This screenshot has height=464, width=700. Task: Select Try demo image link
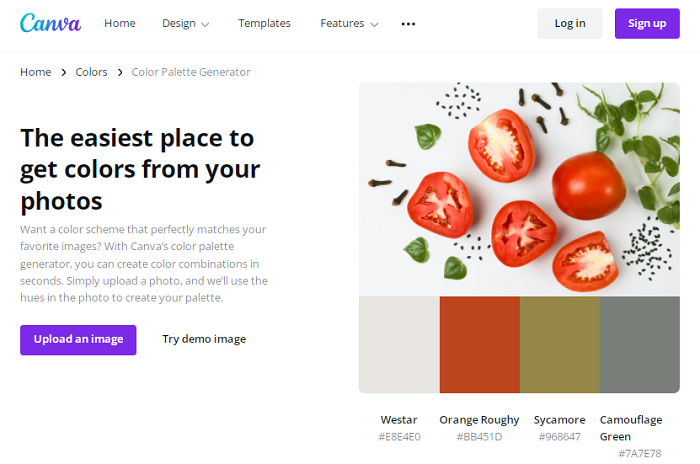pyautogui.click(x=204, y=339)
